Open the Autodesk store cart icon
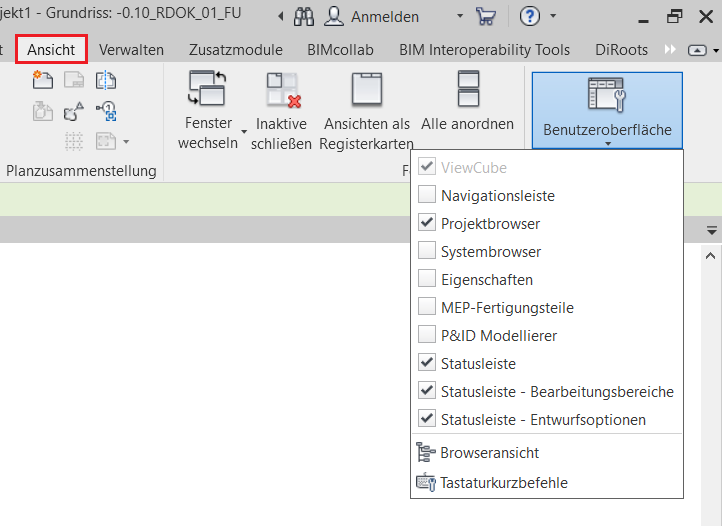This screenshot has width=722, height=526. pyautogui.click(x=486, y=17)
